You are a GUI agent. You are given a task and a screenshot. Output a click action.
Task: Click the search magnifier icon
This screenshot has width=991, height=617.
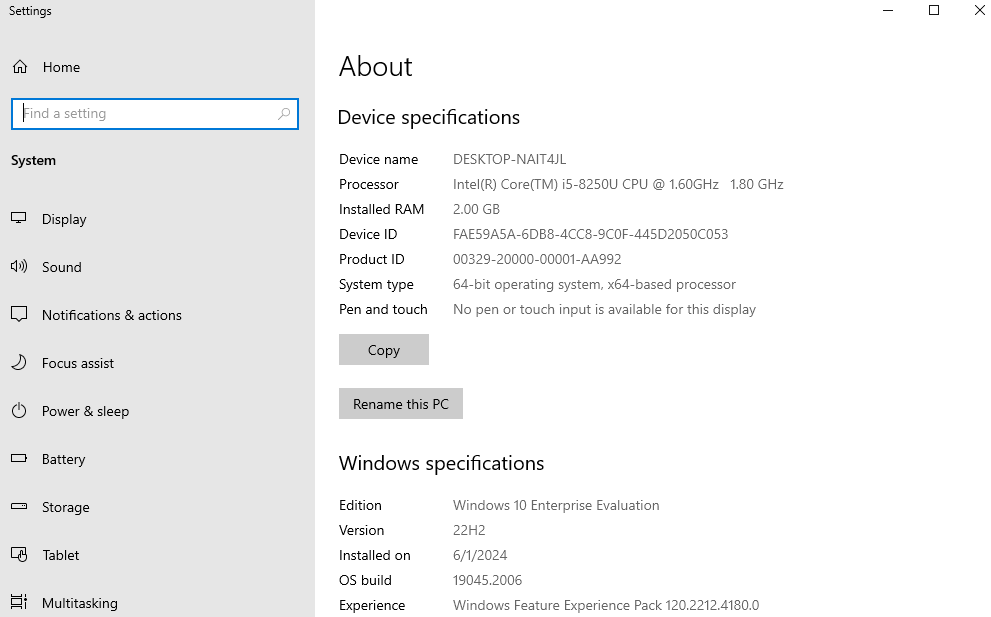pos(284,114)
